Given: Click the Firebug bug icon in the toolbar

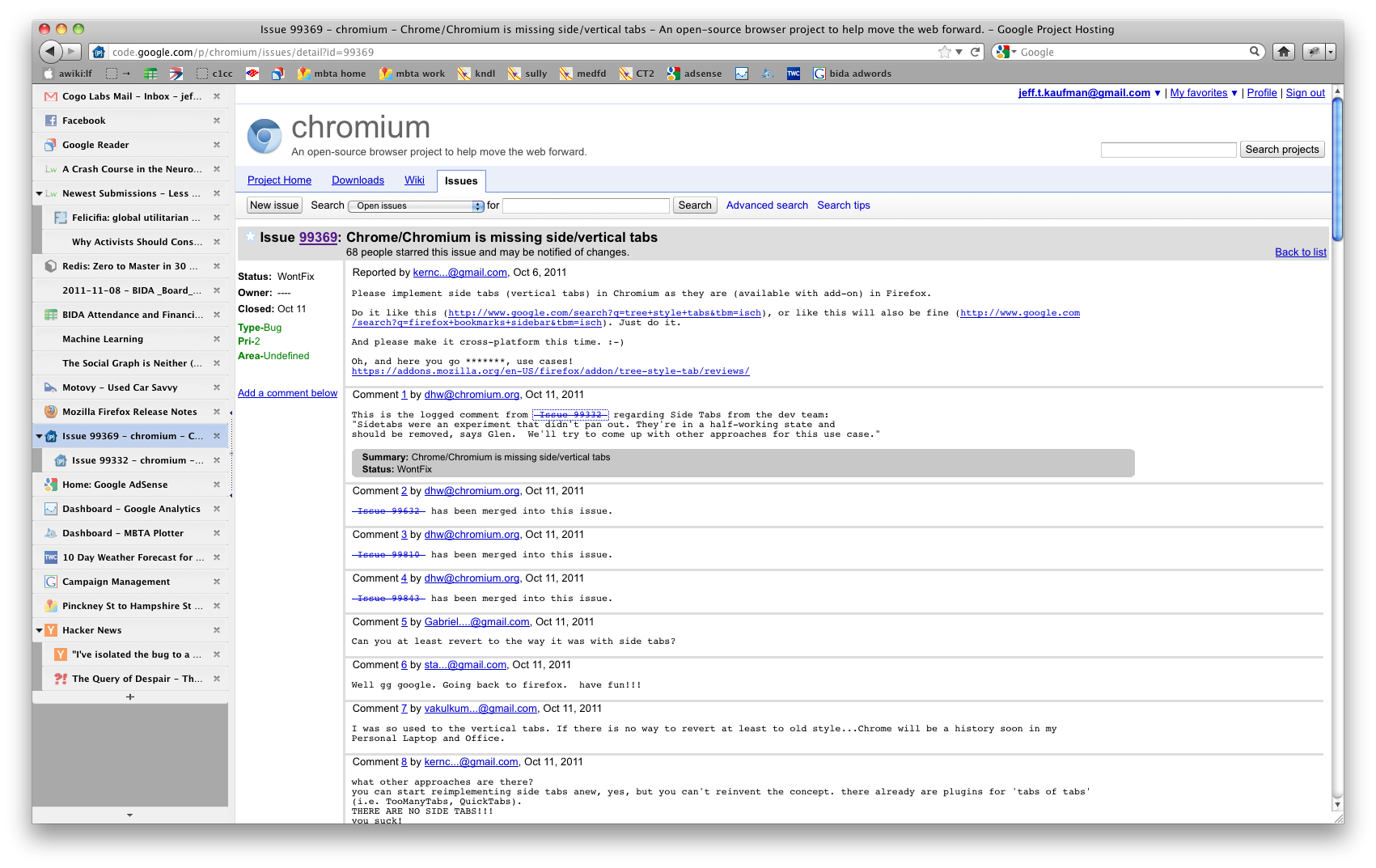Looking at the screenshot, I should click(1314, 52).
